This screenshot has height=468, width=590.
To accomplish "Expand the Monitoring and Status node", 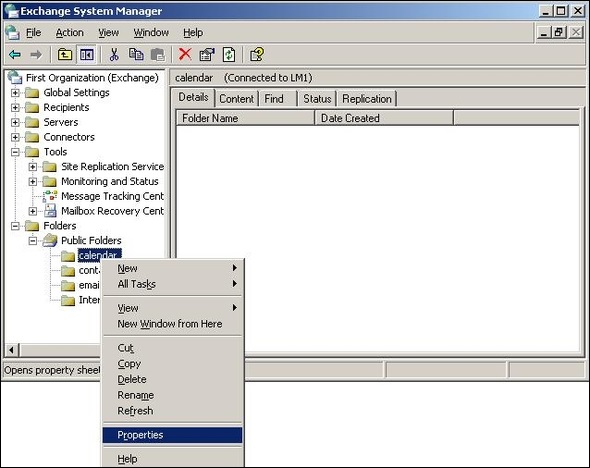I will tap(33, 181).
